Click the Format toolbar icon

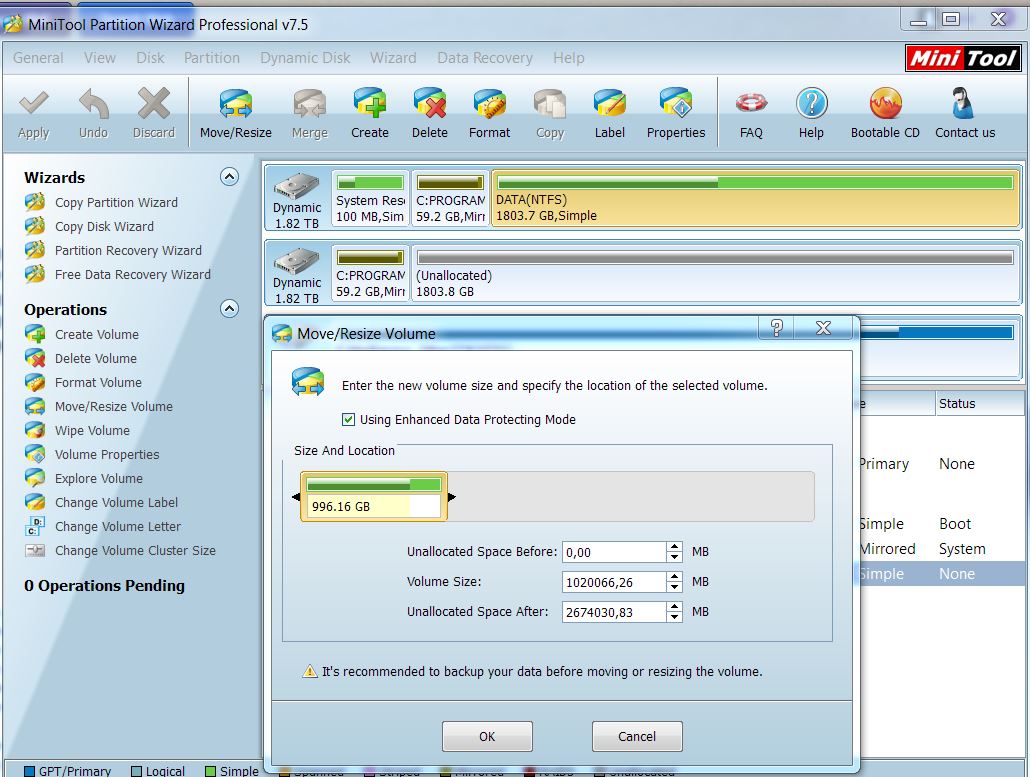coord(489,103)
